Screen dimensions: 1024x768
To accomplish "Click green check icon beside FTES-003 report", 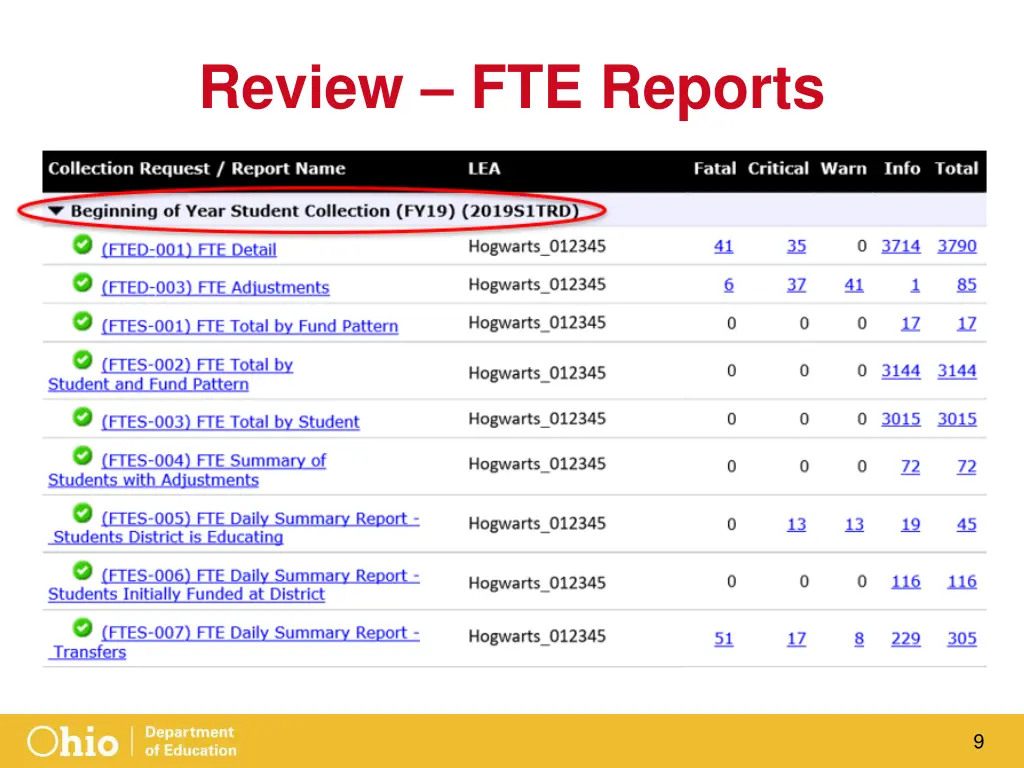I will pyautogui.click(x=82, y=417).
